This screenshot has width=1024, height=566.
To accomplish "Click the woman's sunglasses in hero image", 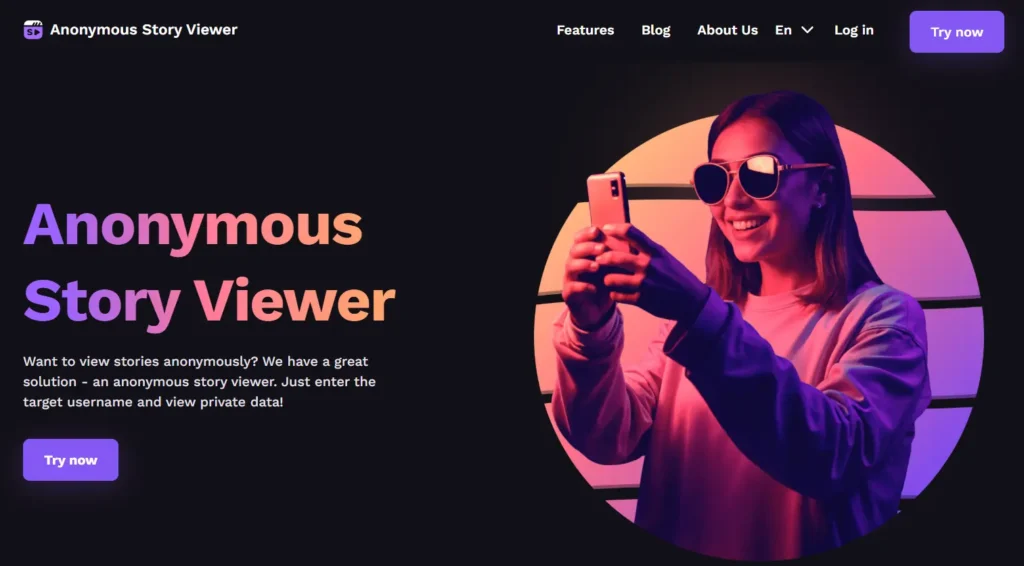I will (751, 177).
